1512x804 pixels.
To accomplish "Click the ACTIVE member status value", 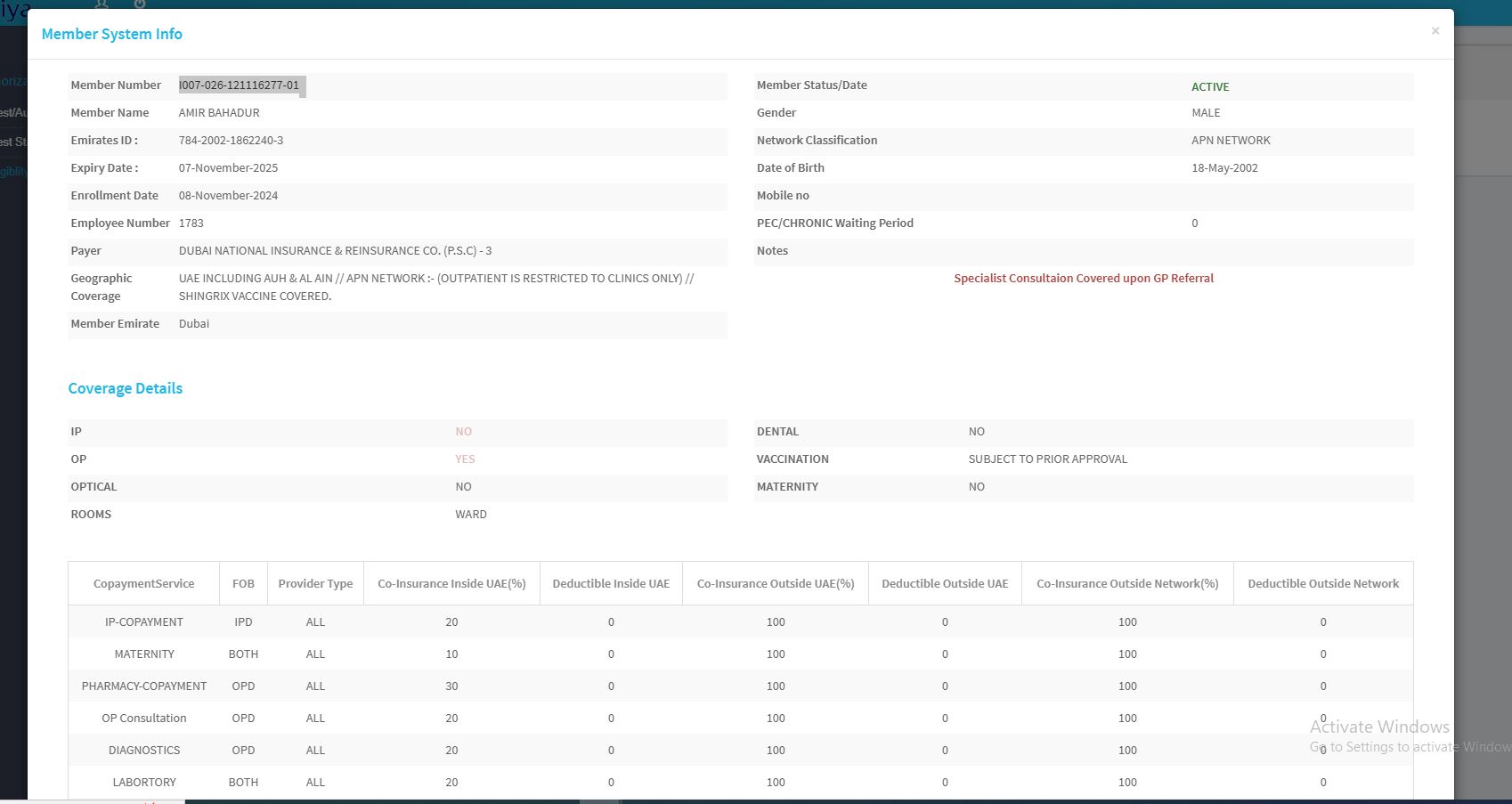I will click(1210, 86).
